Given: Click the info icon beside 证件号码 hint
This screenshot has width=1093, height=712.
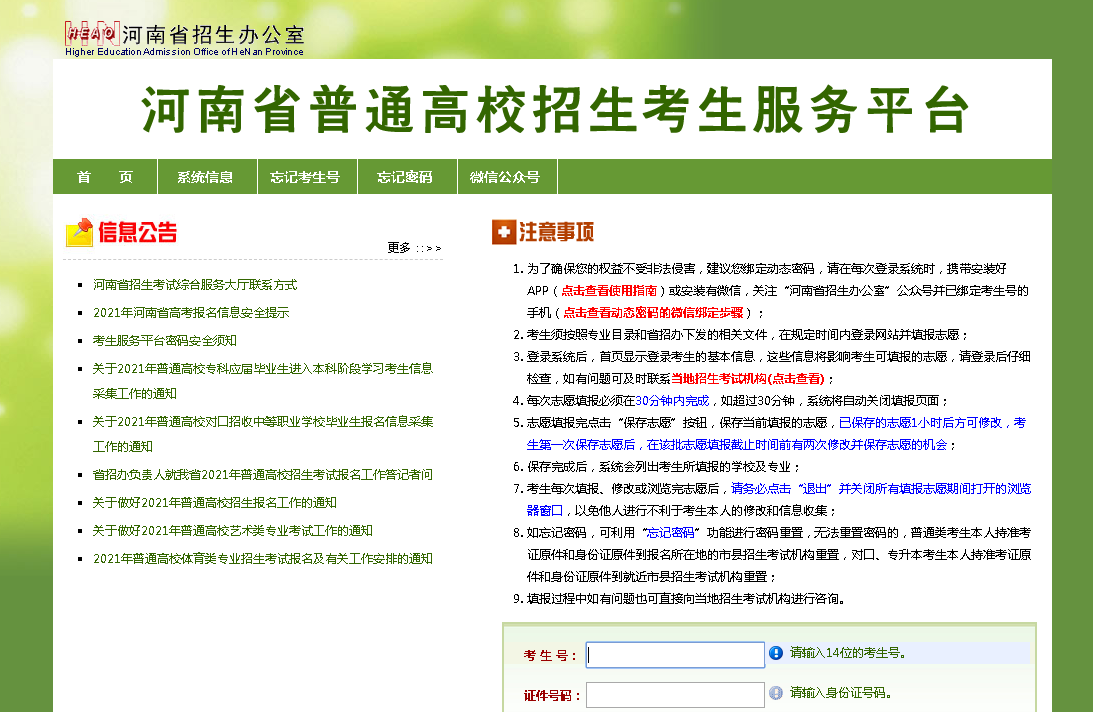Looking at the screenshot, I should (x=776, y=693).
